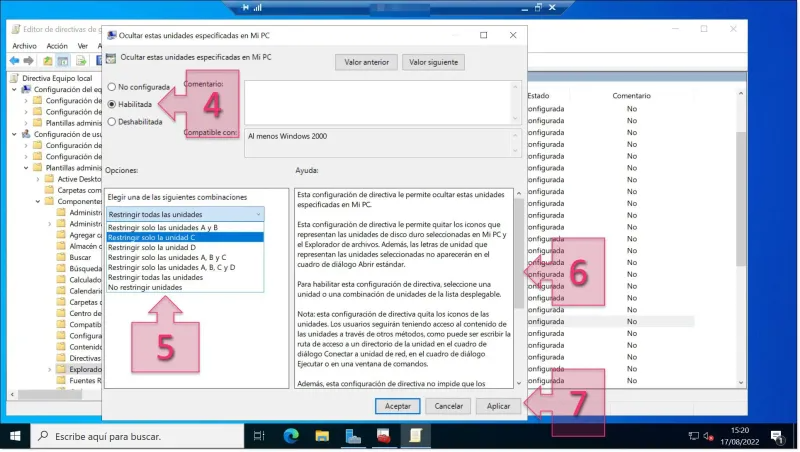Click the active policy editor taskbar icon

coord(415,436)
